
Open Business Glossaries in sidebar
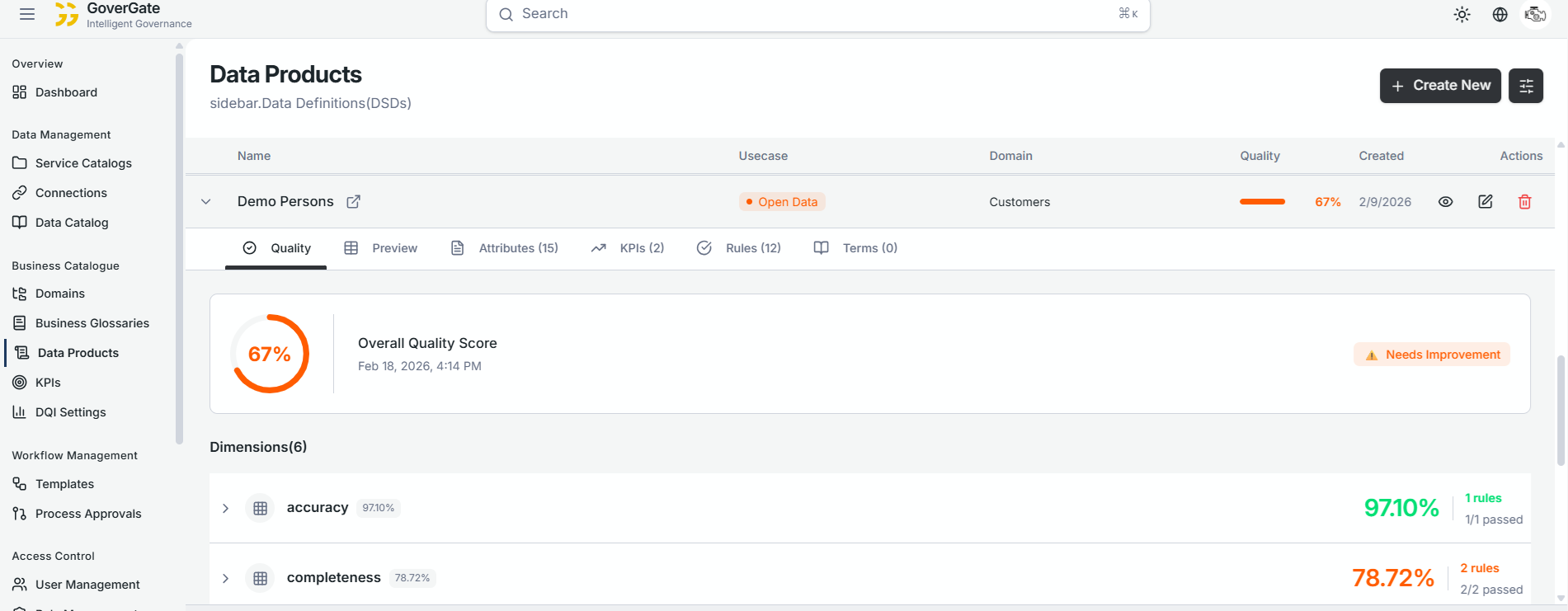click(92, 323)
